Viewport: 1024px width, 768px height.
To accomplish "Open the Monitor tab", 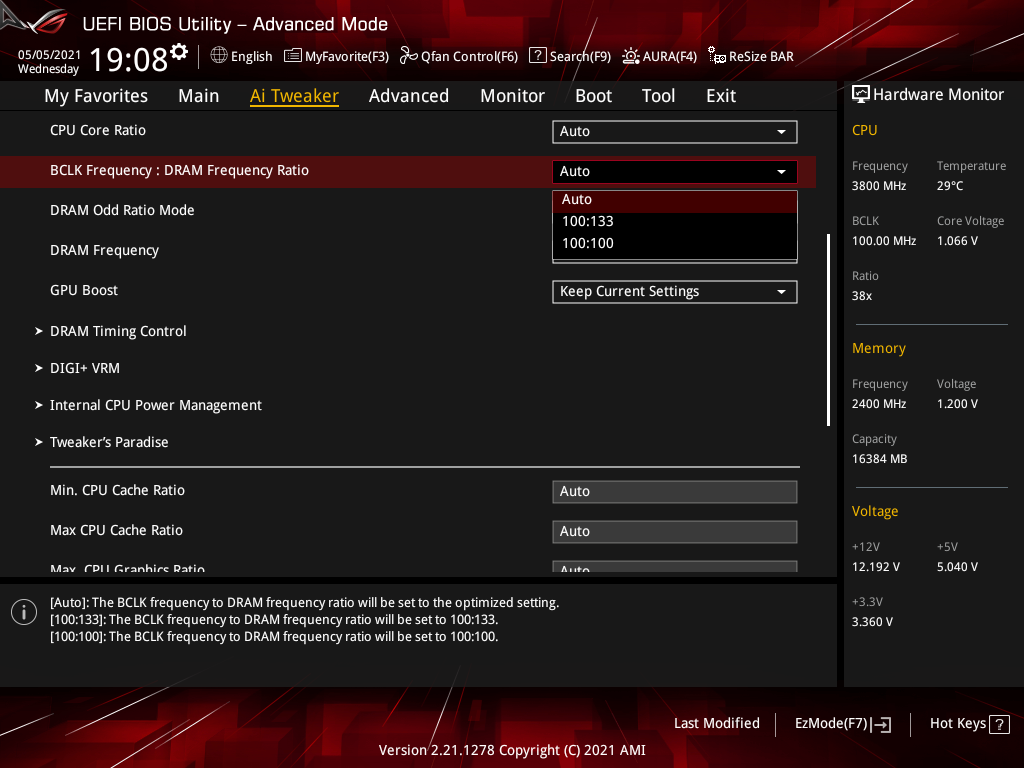I will [513, 96].
